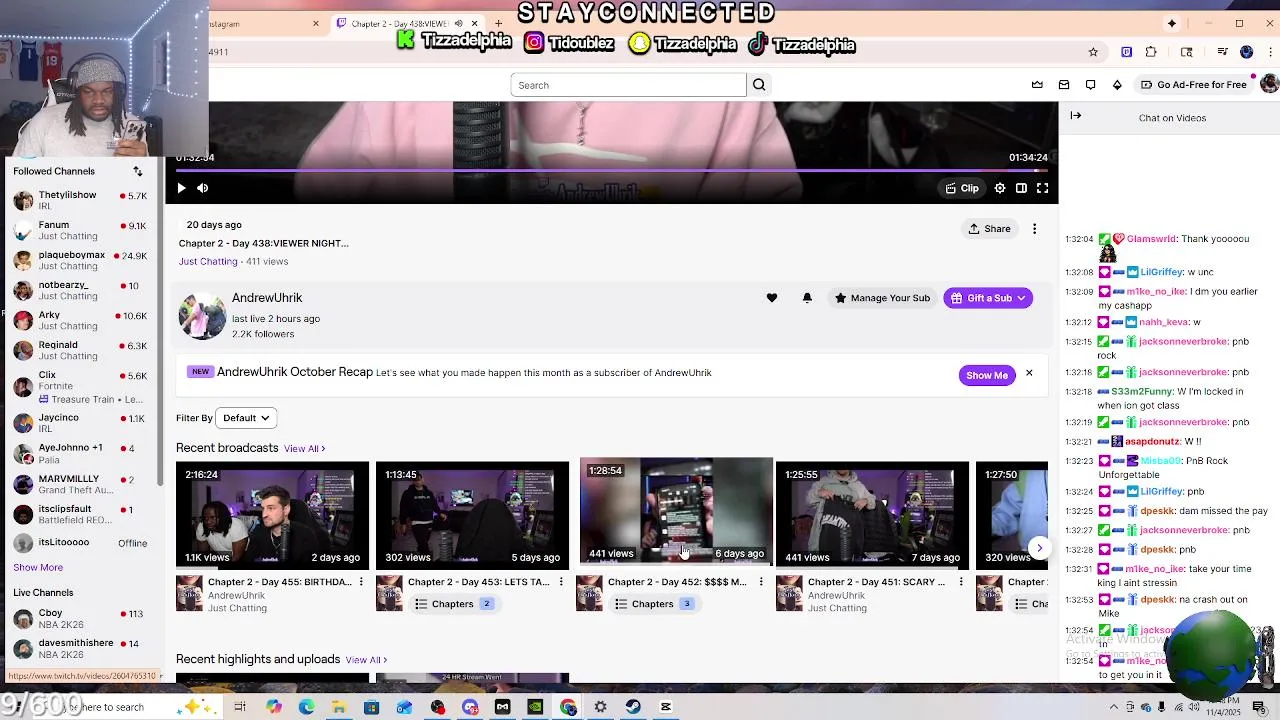
Task: Open File Explorer from taskbar
Action: (339, 707)
